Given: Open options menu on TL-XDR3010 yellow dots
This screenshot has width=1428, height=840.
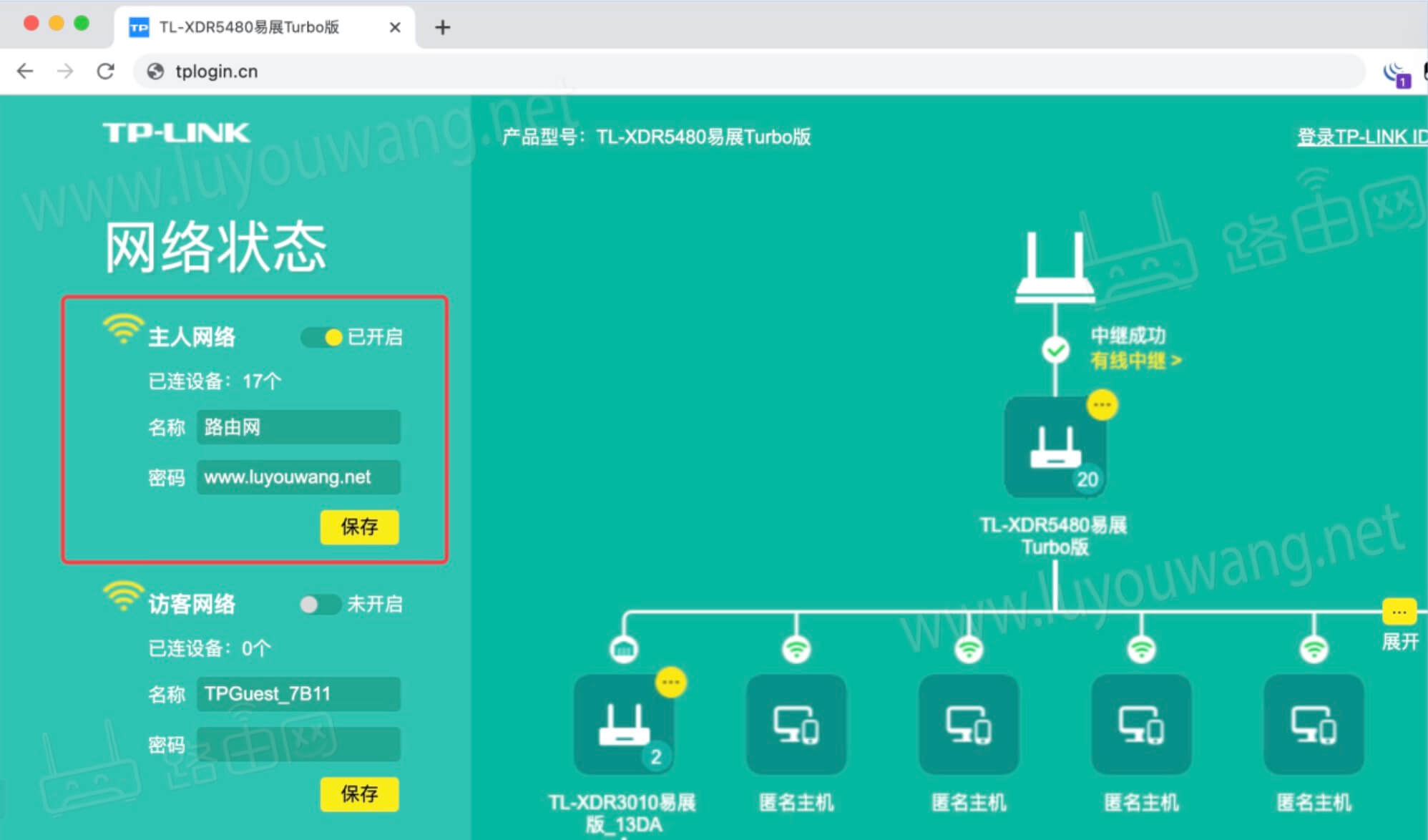Looking at the screenshot, I should 669,682.
